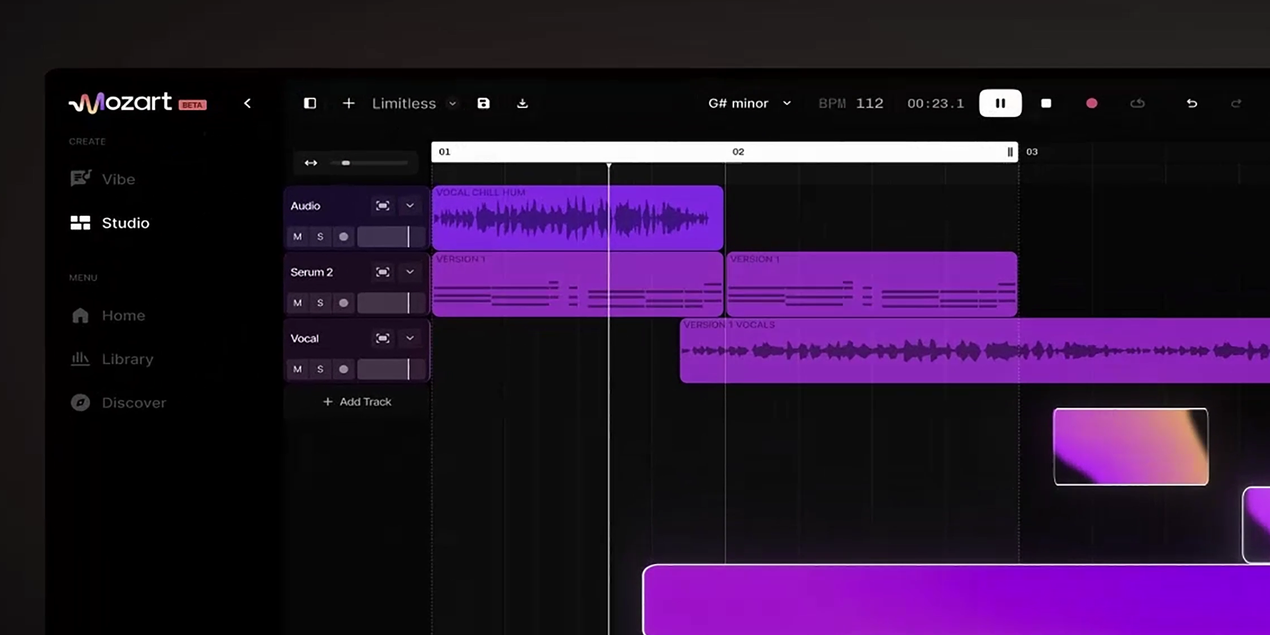Solo the Audio track
Screen dimensions: 1270x635
pos(320,237)
